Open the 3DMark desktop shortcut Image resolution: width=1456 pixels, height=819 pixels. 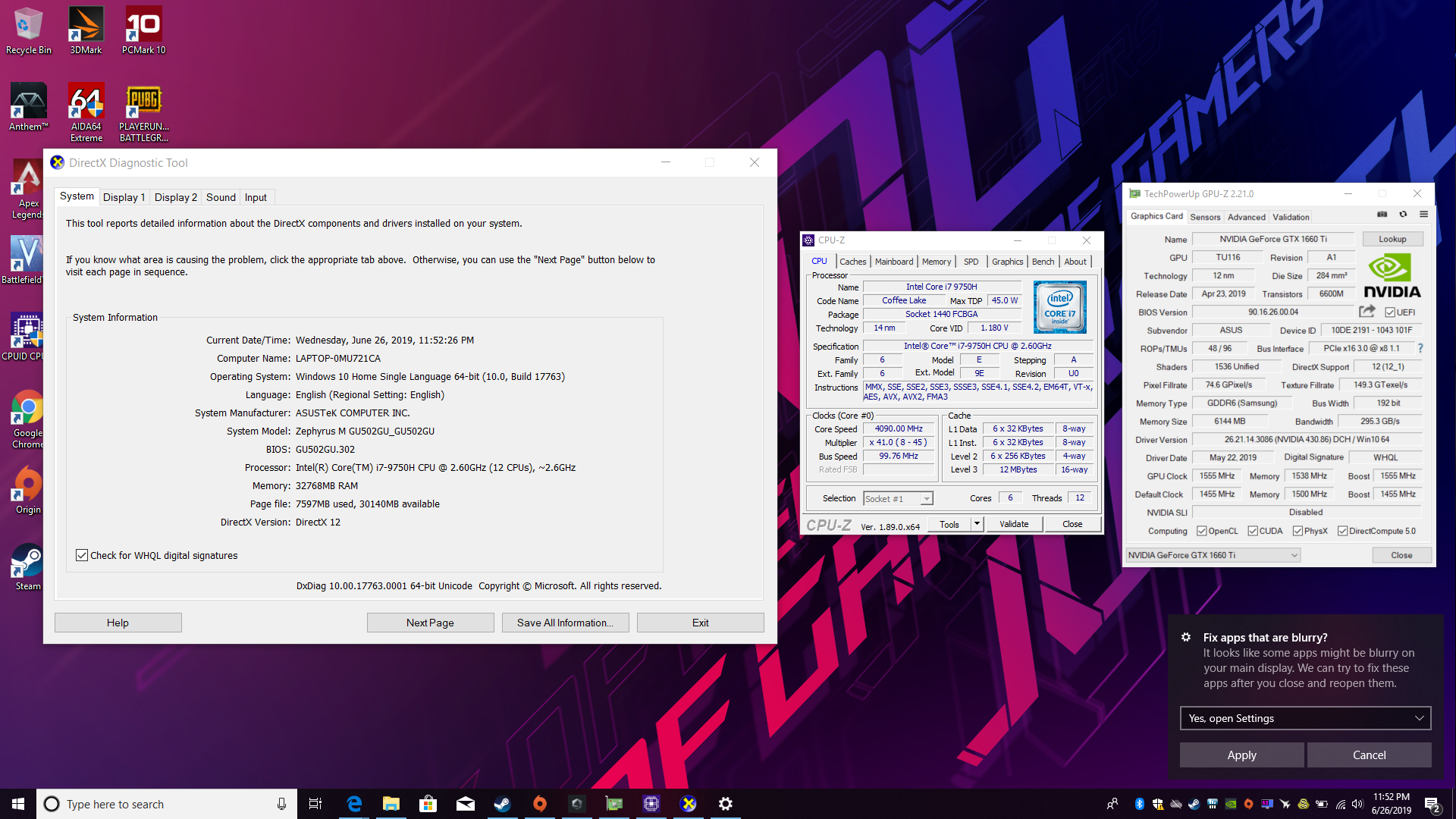pos(86,30)
